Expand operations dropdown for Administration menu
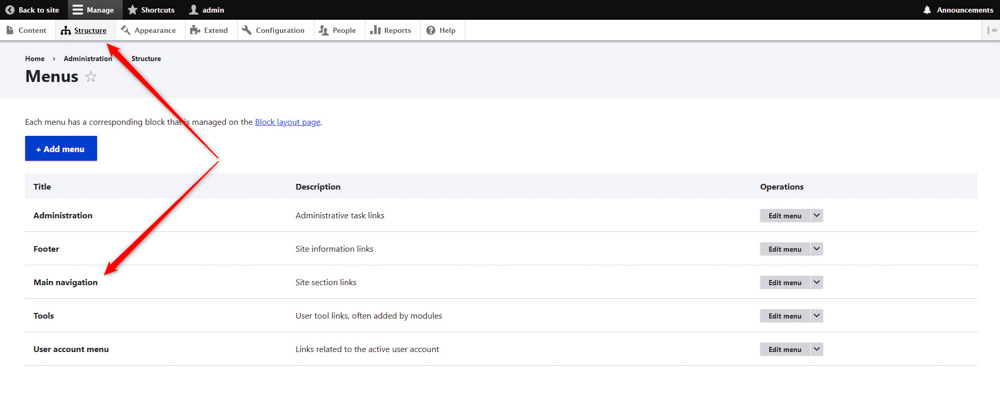This screenshot has height=398, width=1000. (816, 216)
